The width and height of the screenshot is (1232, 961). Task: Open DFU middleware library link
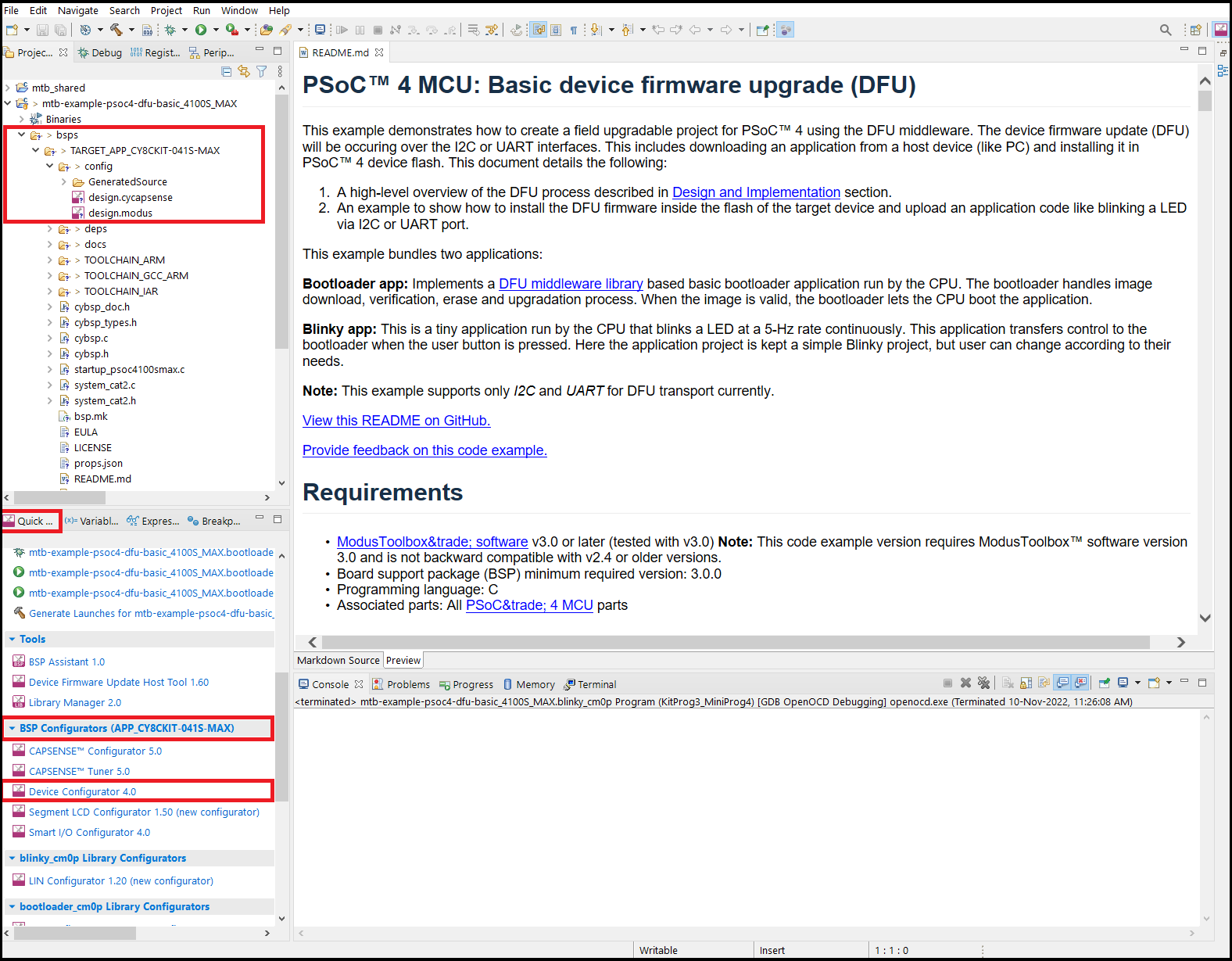click(571, 284)
